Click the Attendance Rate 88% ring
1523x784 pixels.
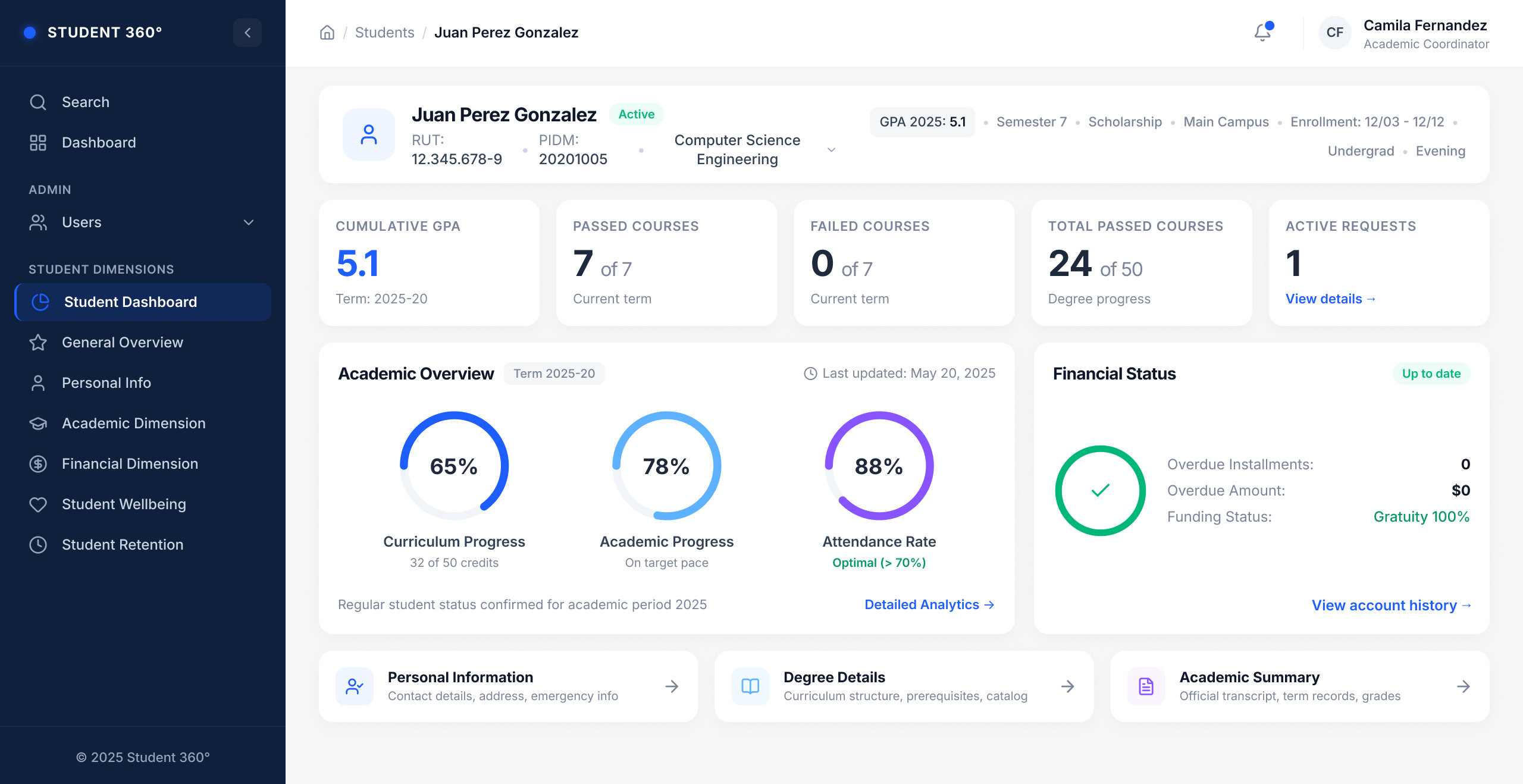pos(879,466)
